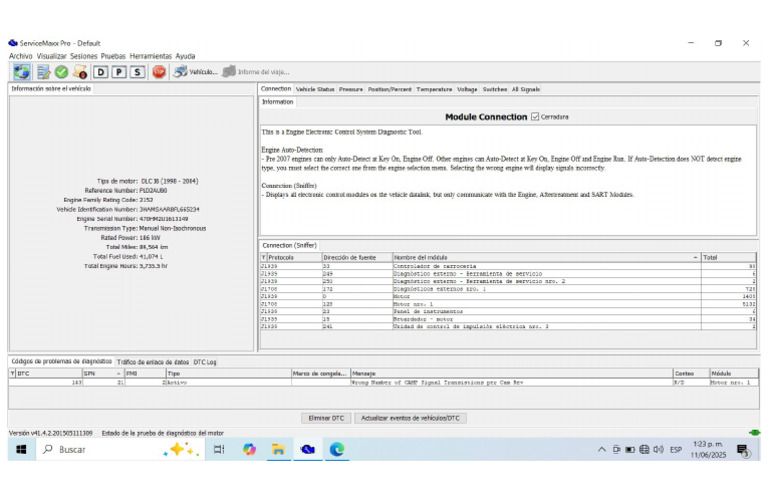Click the scroll with red dot icon
Screen dimensions: 768x497
[80, 72]
